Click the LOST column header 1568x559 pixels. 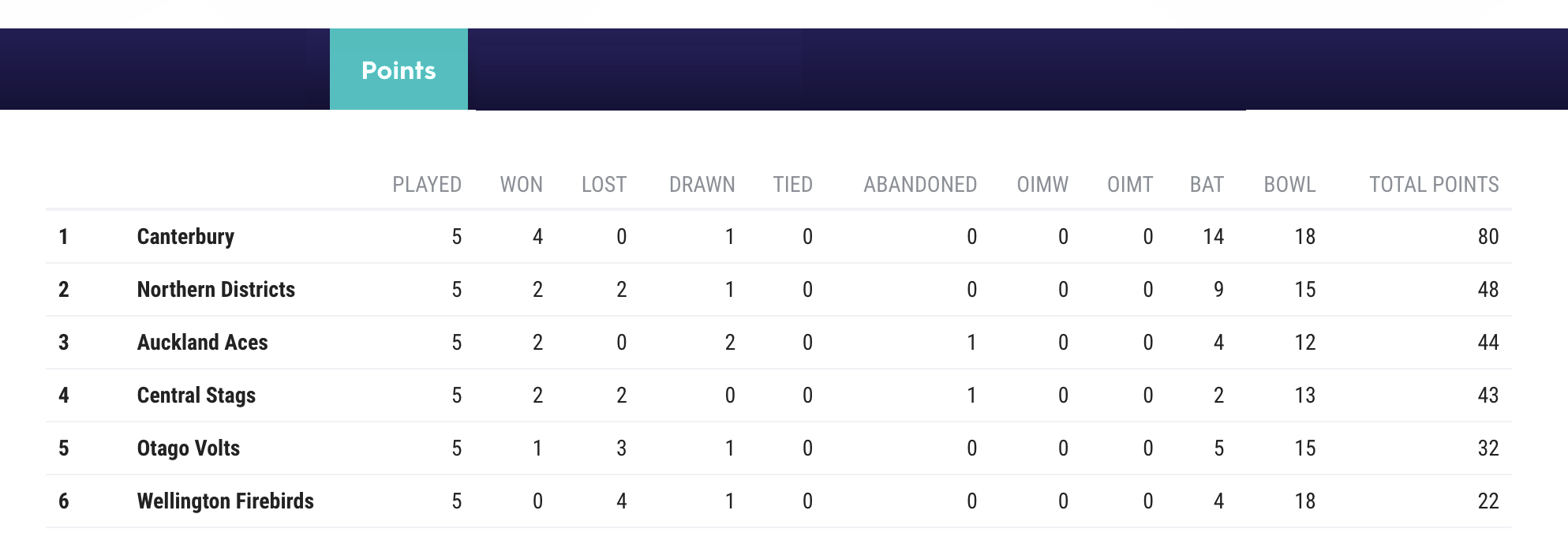[x=604, y=185]
